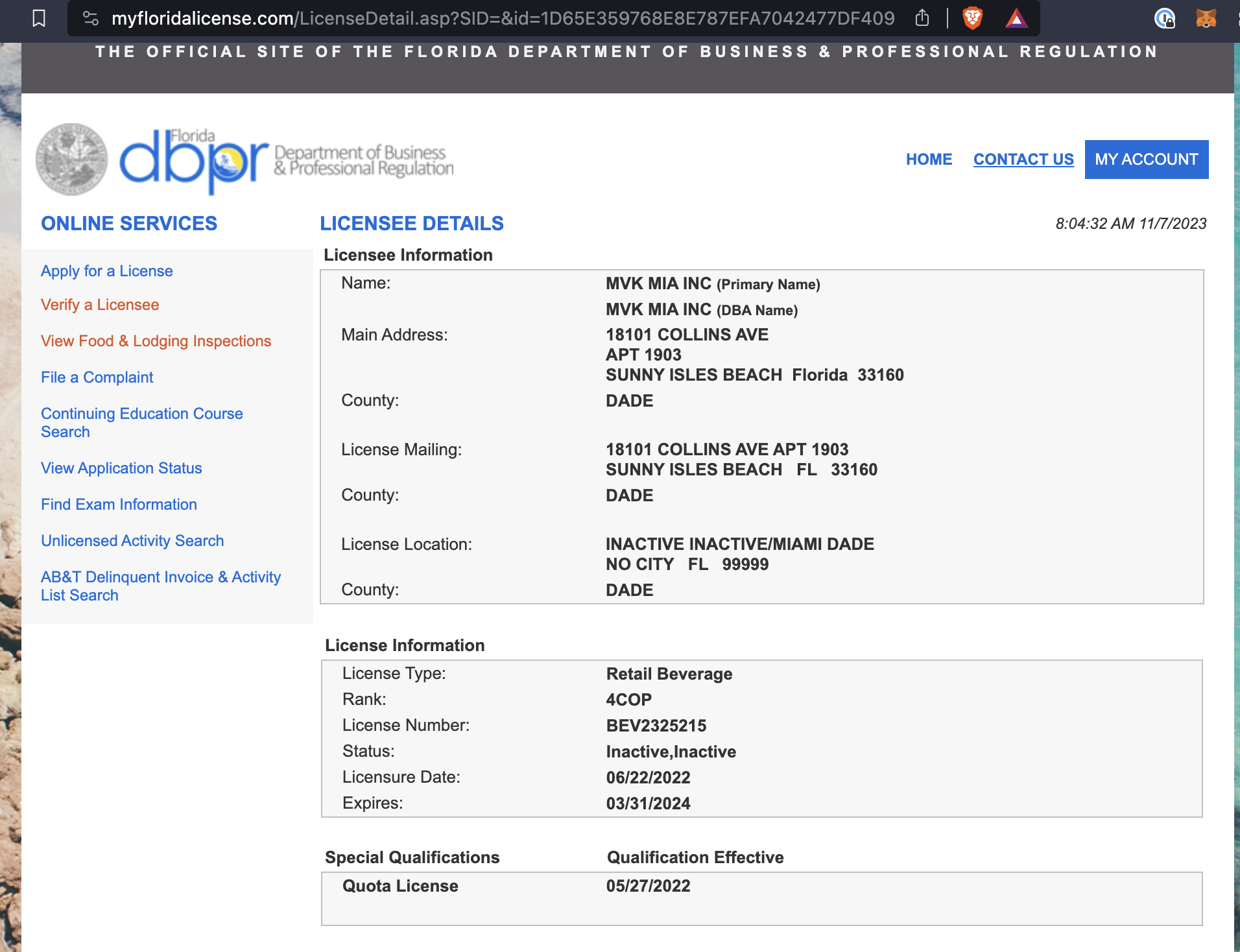Image resolution: width=1240 pixels, height=952 pixels.
Task: Click the bookmark icon in browser toolbar
Action: [x=39, y=18]
